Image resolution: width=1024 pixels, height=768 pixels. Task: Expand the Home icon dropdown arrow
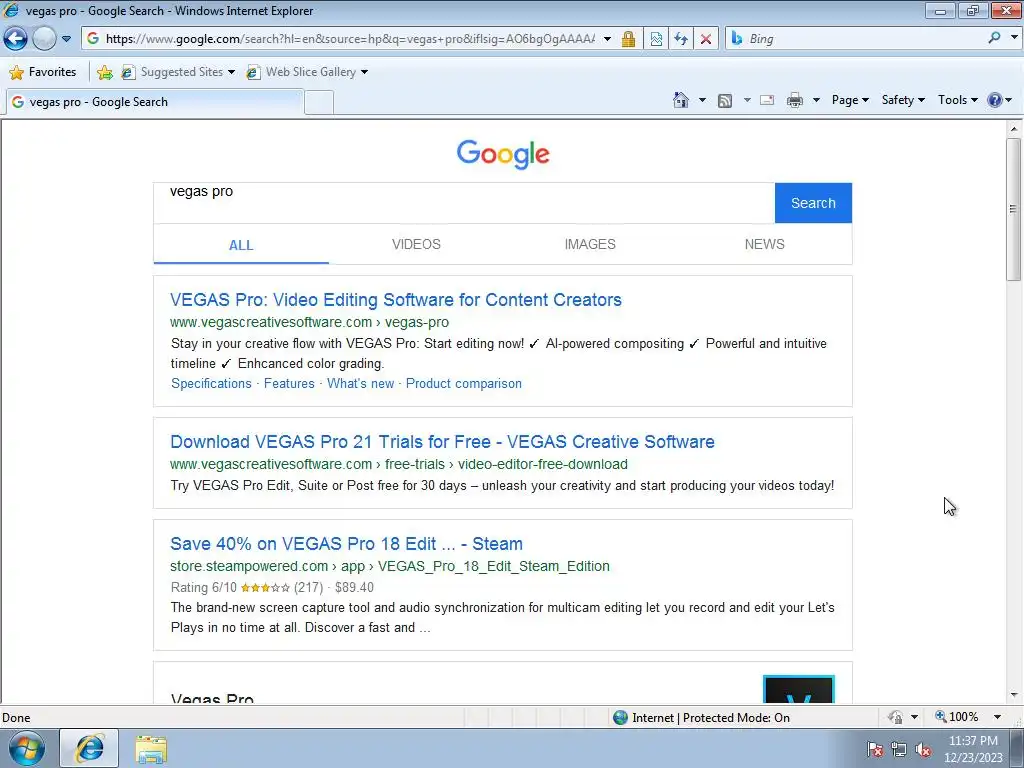point(702,100)
